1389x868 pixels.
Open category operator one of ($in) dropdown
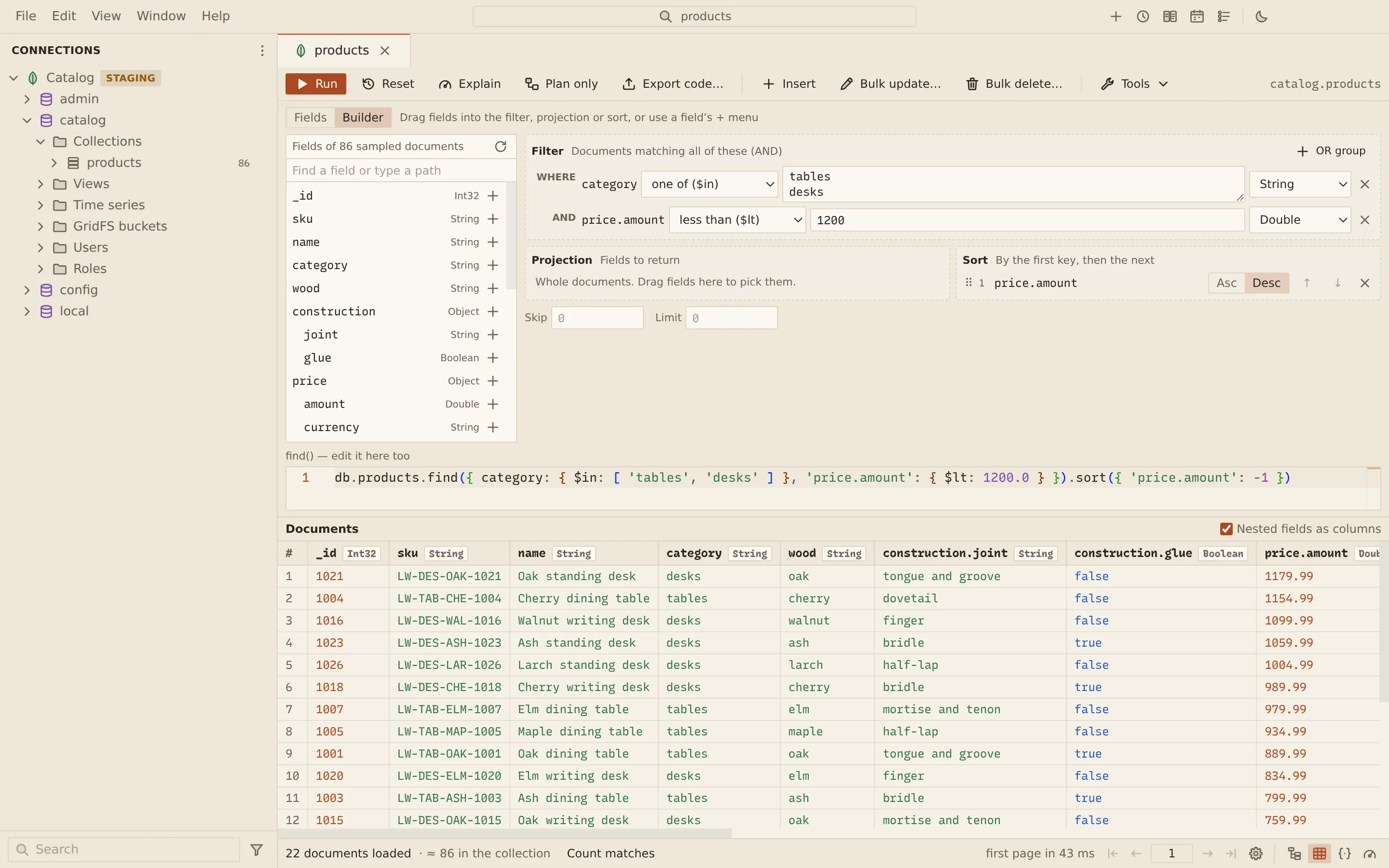pyautogui.click(x=709, y=184)
